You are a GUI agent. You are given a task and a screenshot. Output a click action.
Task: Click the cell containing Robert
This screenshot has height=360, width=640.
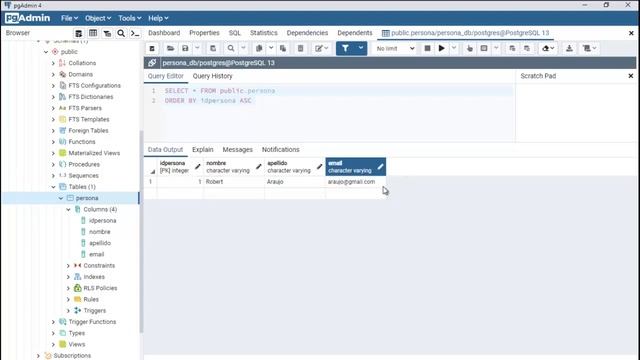(234, 182)
